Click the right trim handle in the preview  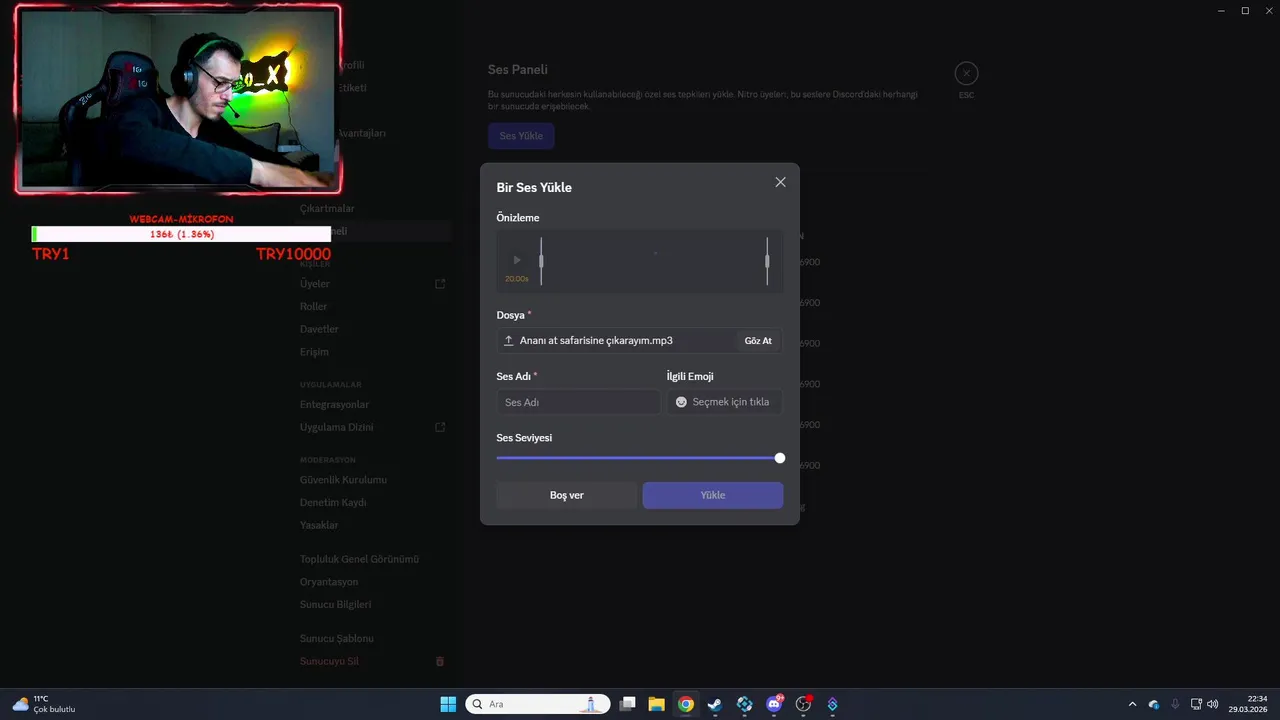(768, 261)
